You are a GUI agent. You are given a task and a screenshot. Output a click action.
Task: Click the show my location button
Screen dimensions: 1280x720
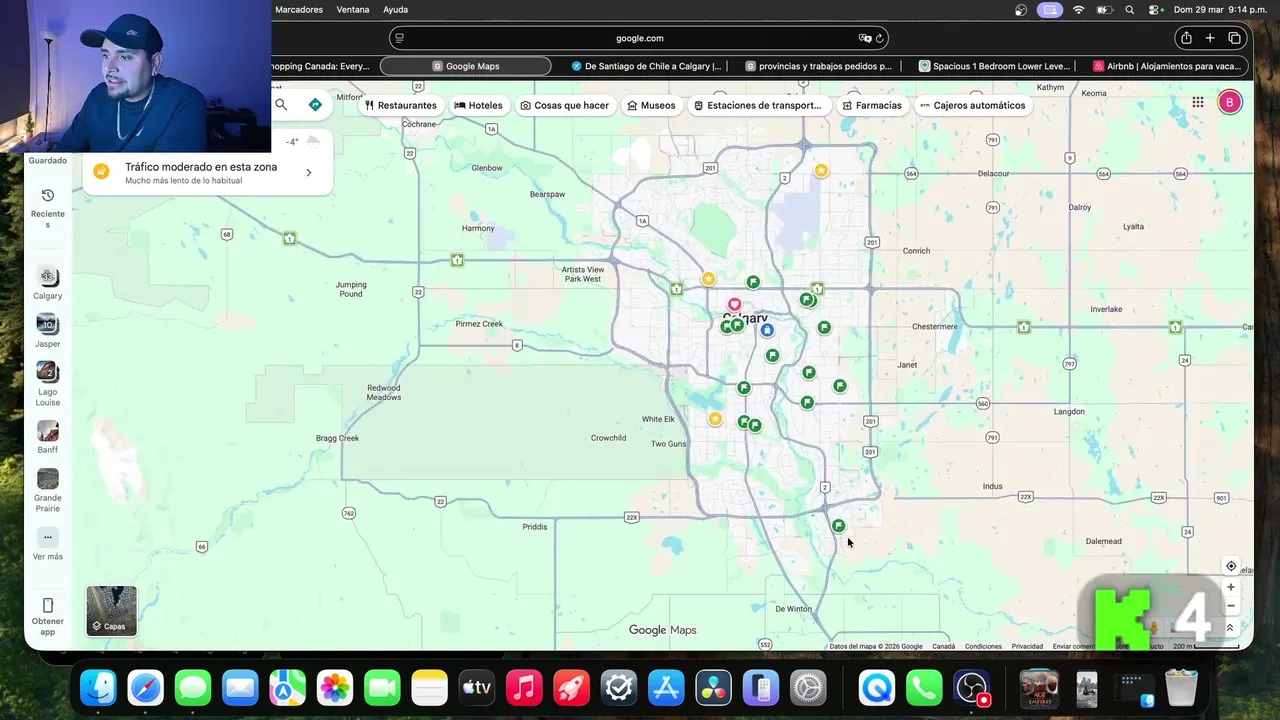1231,566
